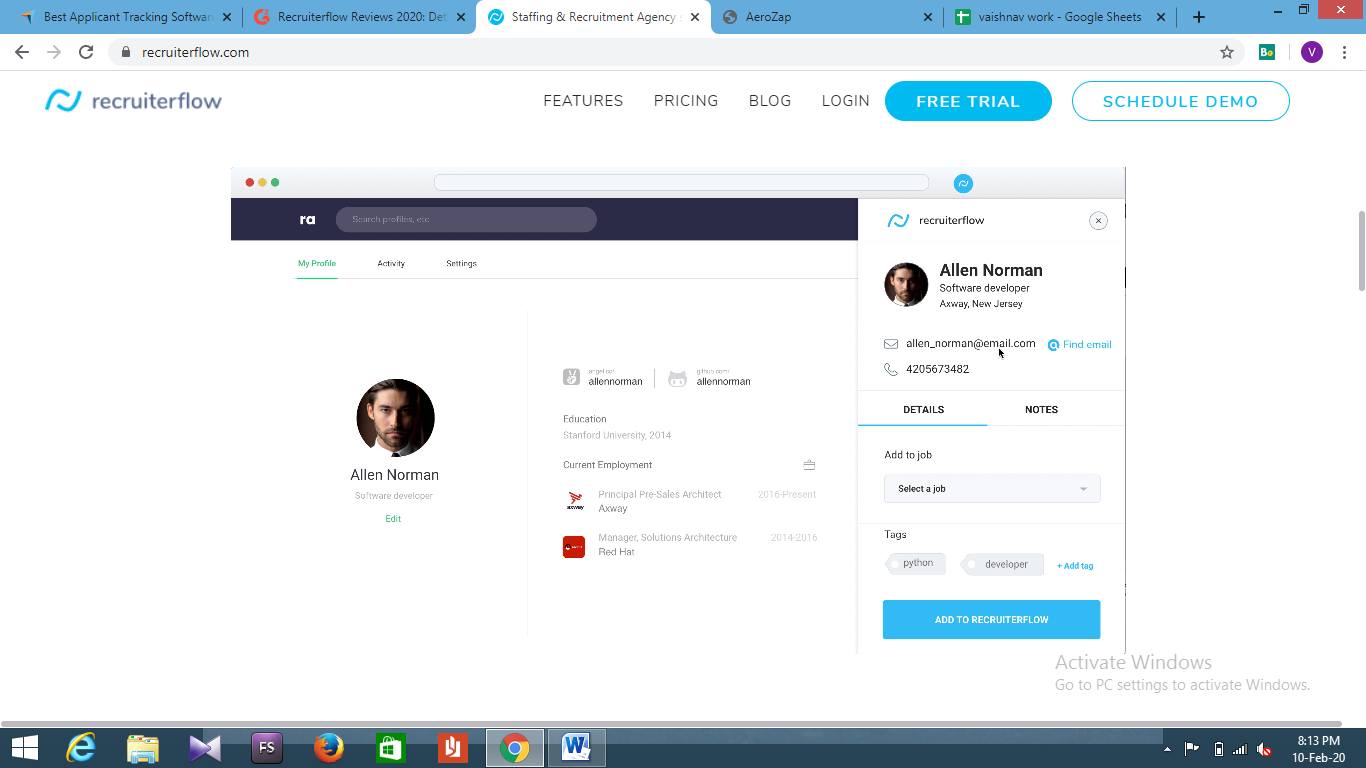Click the Axway company logo
This screenshot has width=1366, height=768.
[x=575, y=500]
